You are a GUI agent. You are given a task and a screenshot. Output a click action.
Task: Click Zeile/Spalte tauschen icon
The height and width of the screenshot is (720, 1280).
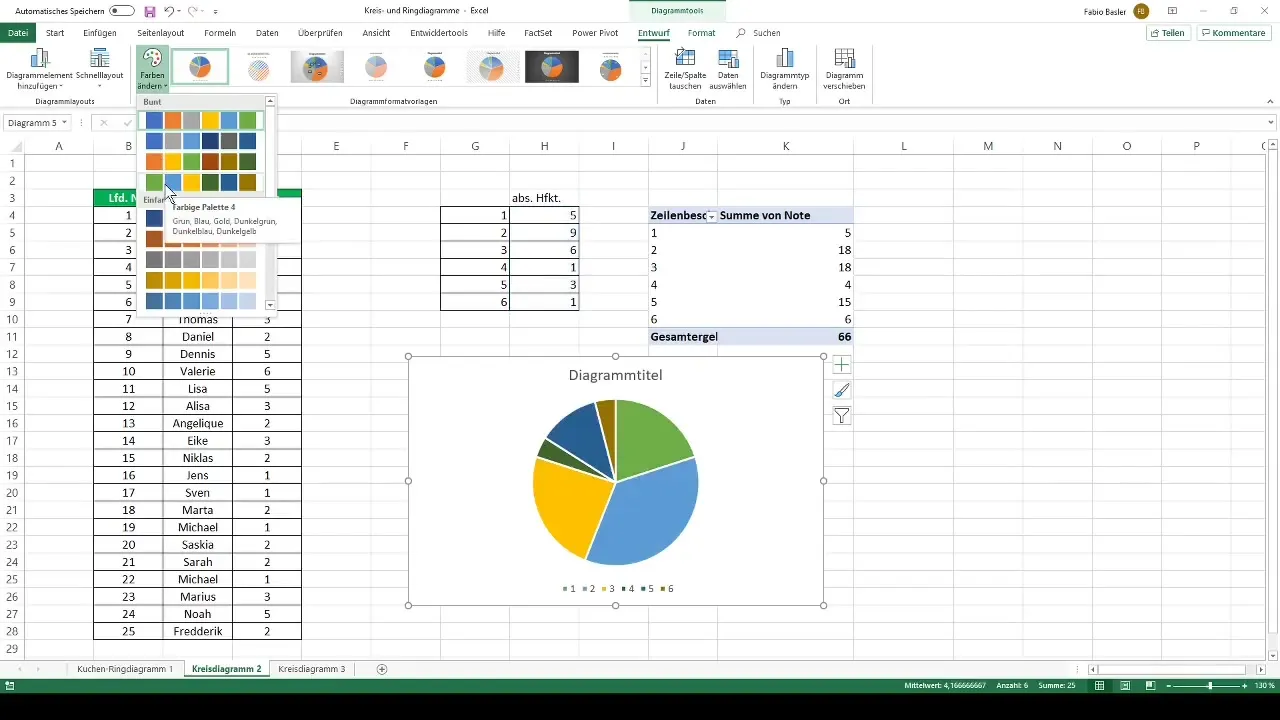[685, 68]
